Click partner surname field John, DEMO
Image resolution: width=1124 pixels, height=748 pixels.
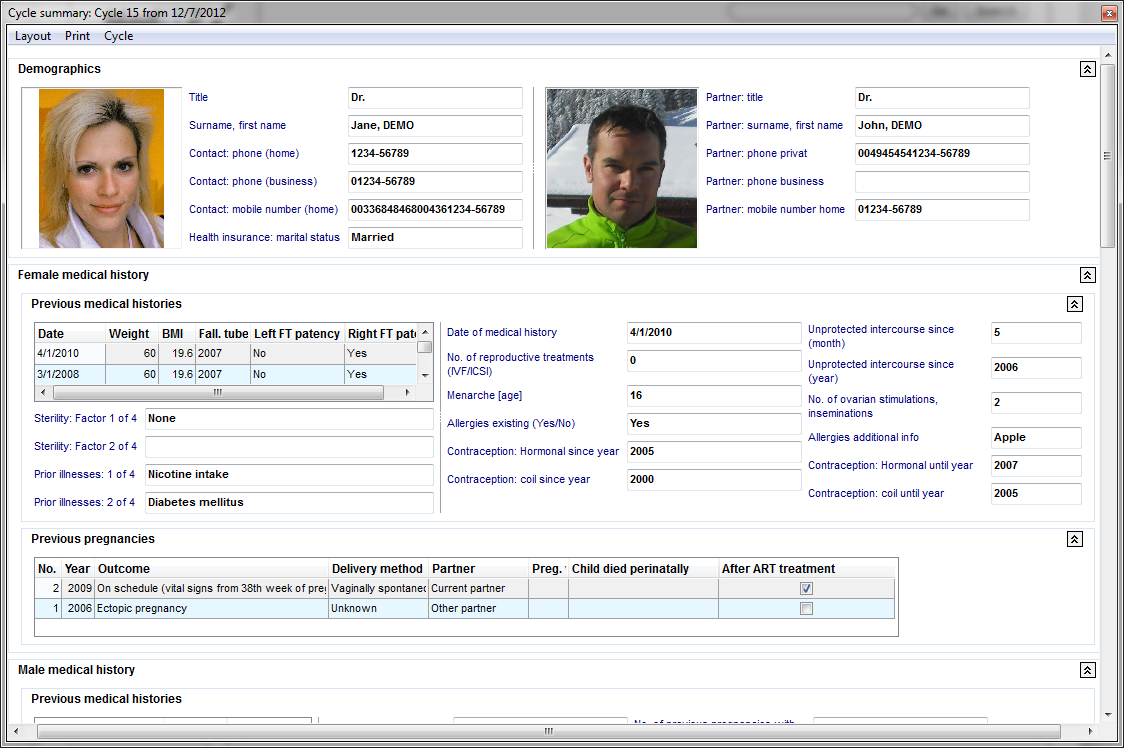point(942,126)
